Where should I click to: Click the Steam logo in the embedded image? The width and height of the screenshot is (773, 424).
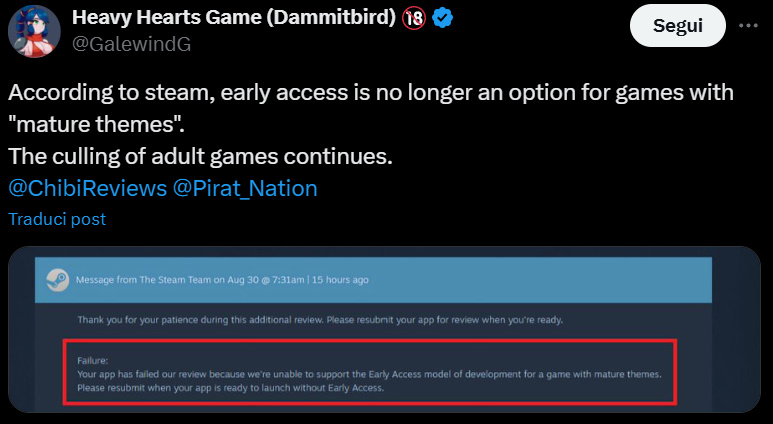tap(56, 279)
